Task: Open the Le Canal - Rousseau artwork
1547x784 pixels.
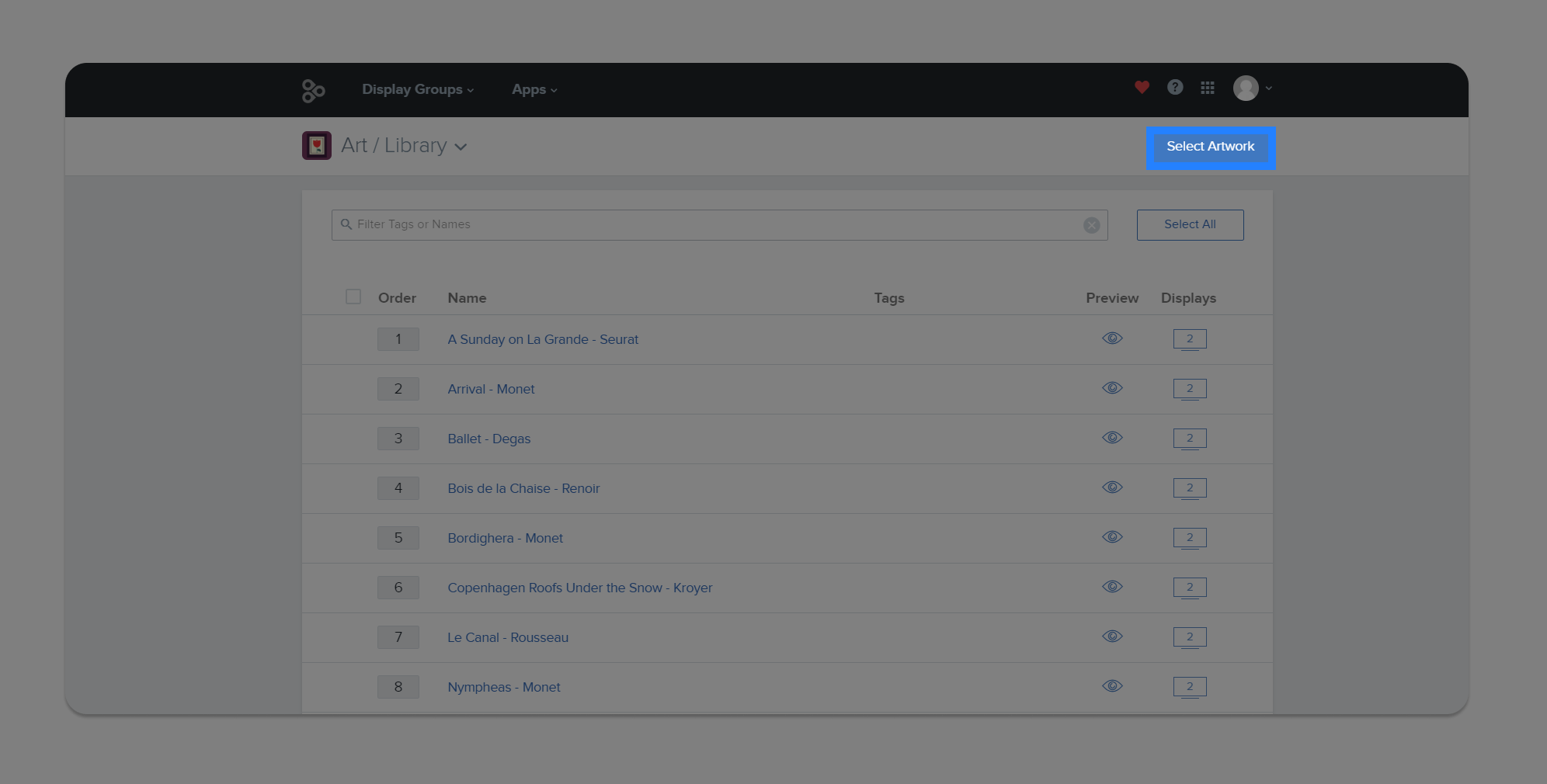Action: [508, 637]
